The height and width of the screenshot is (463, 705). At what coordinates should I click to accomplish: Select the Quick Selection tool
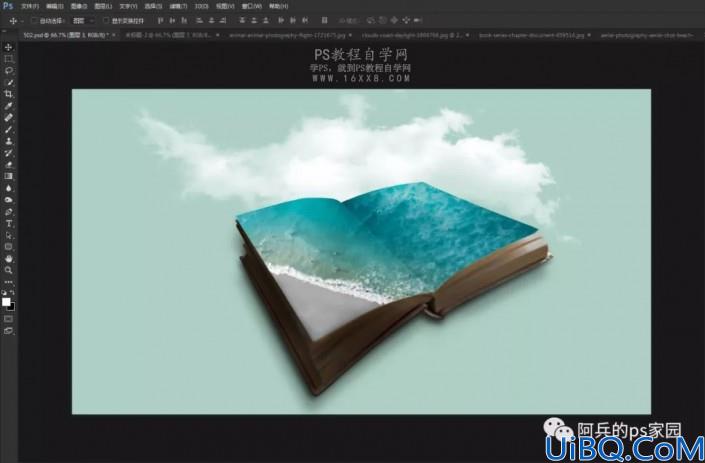pos(8,82)
